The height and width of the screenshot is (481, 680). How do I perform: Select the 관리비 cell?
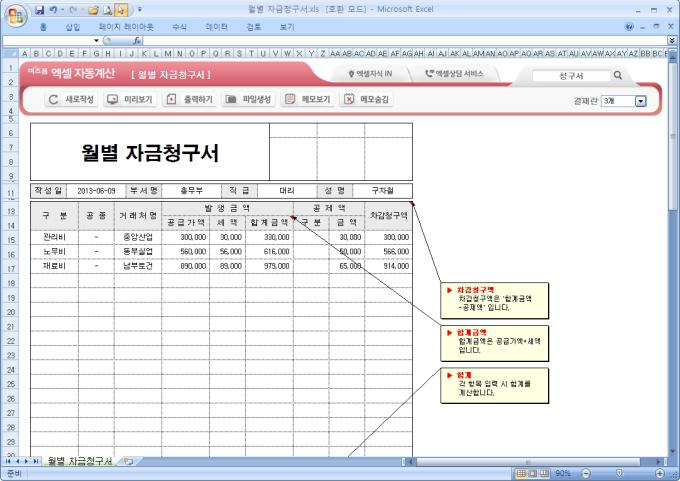(x=55, y=237)
